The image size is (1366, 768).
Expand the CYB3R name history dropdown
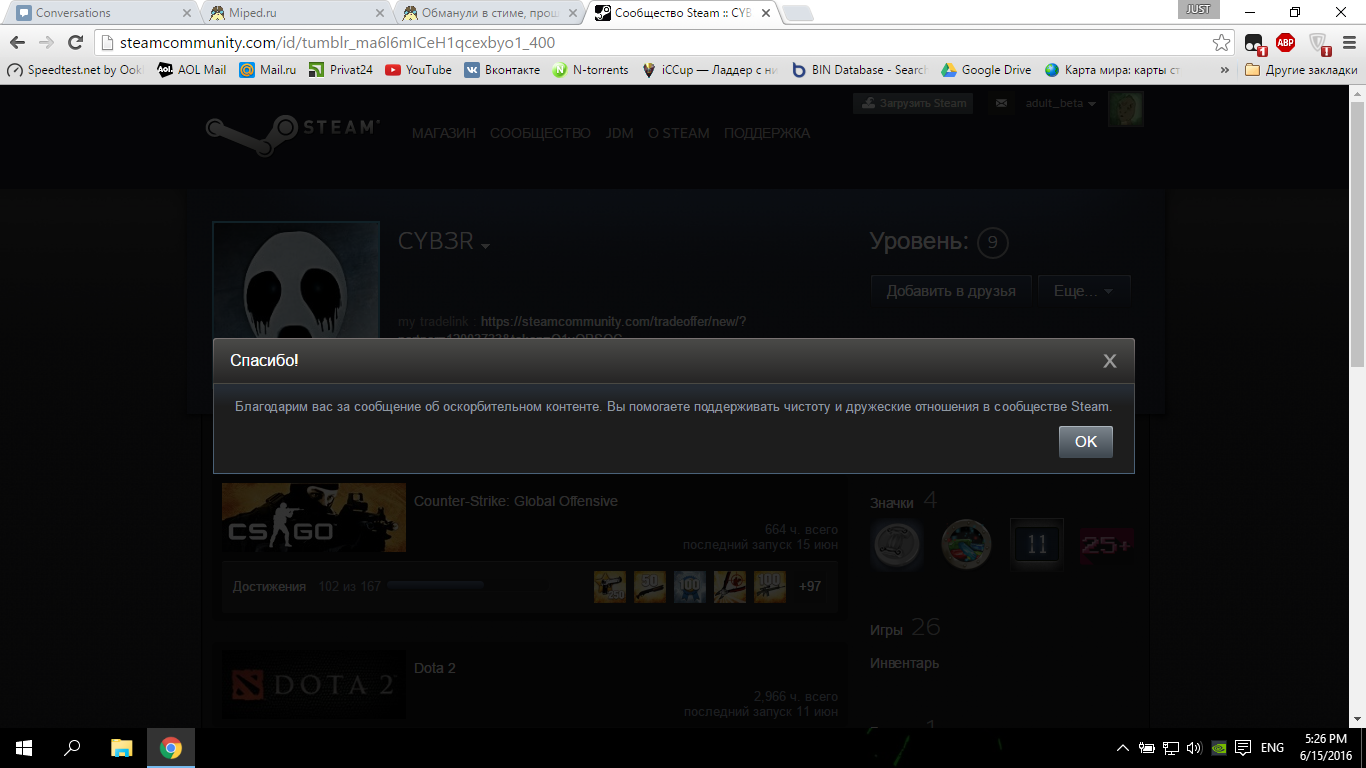[x=486, y=247]
